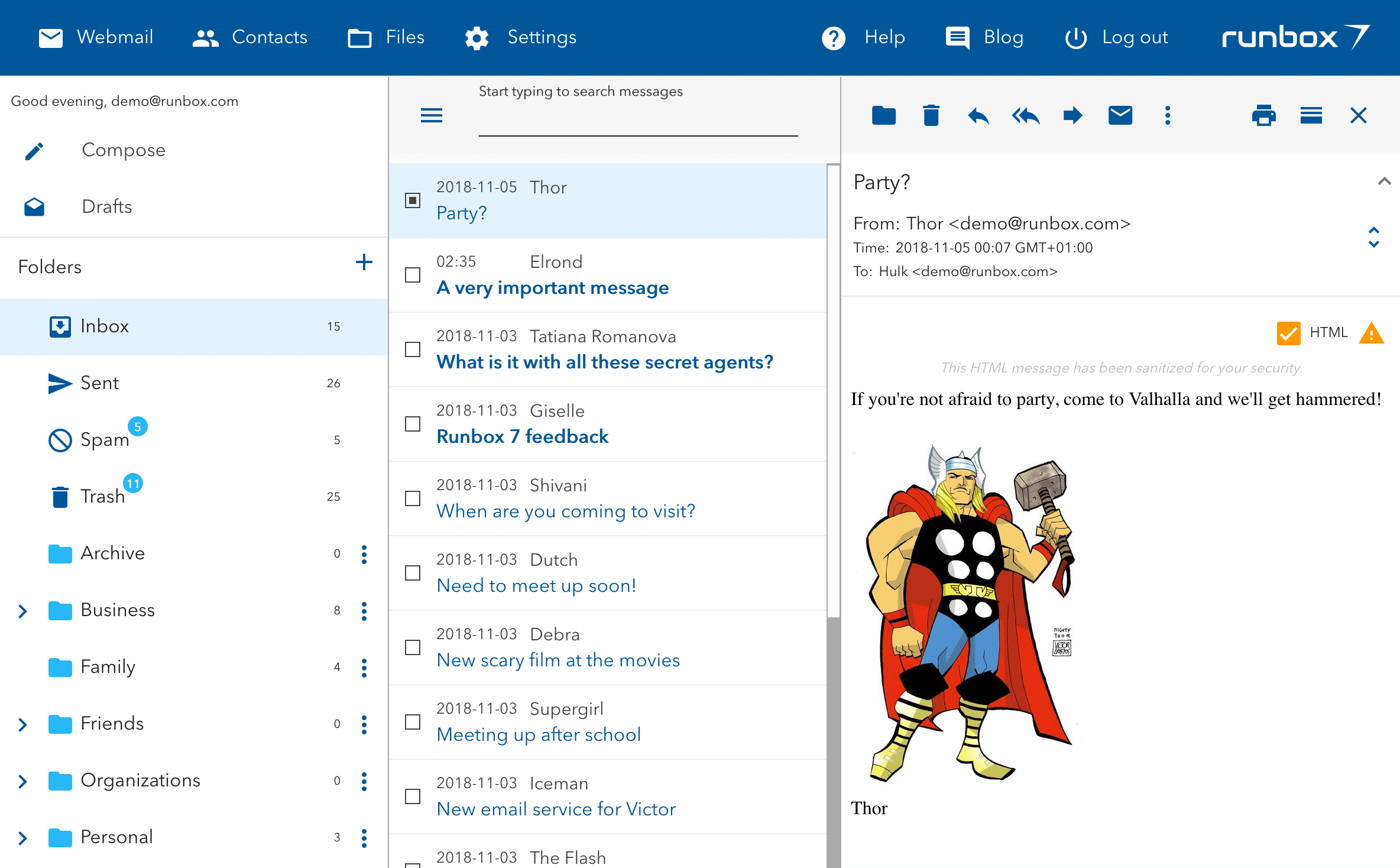Image resolution: width=1400 pixels, height=868 pixels.
Task: Print the open message
Action: 1263,115
